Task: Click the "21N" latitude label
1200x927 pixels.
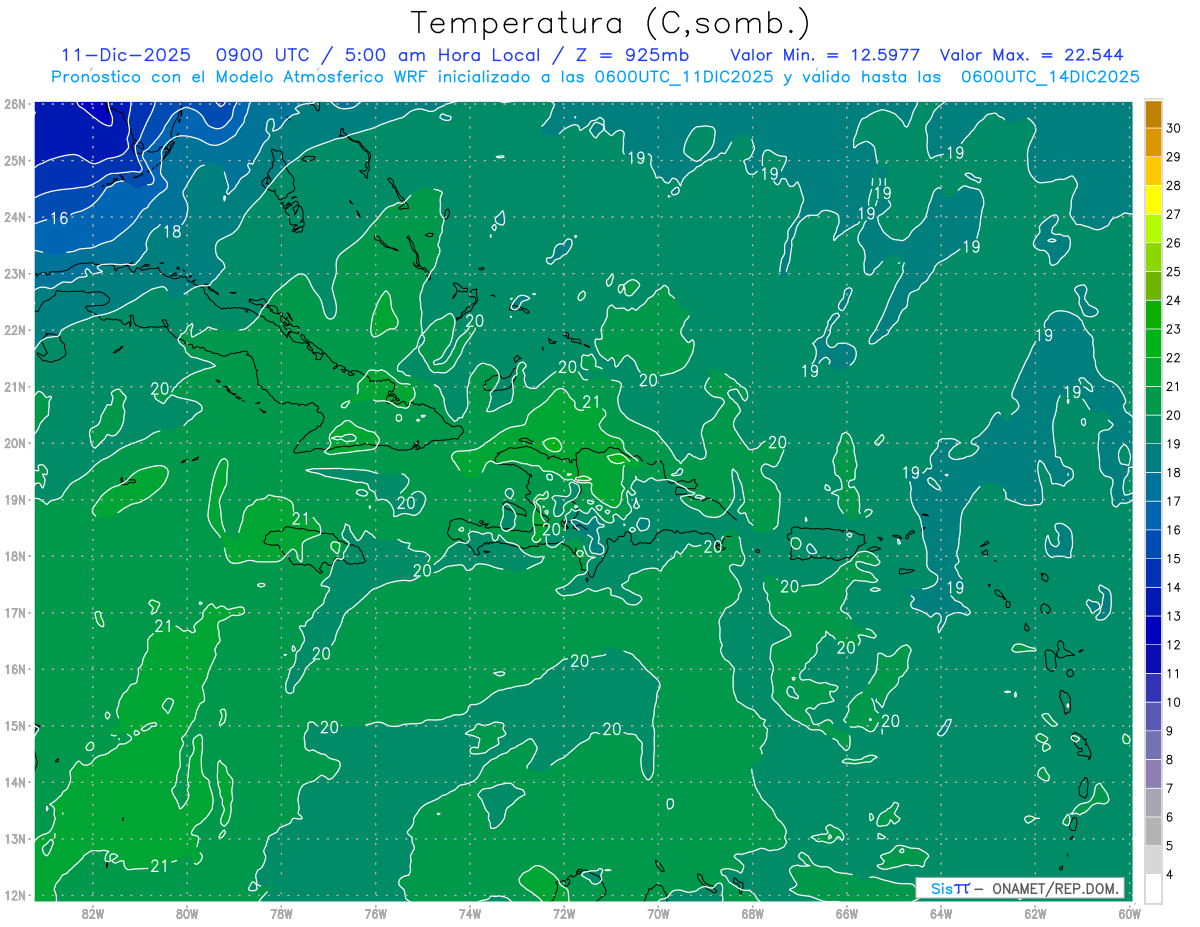Action: [x=15, y=387]
